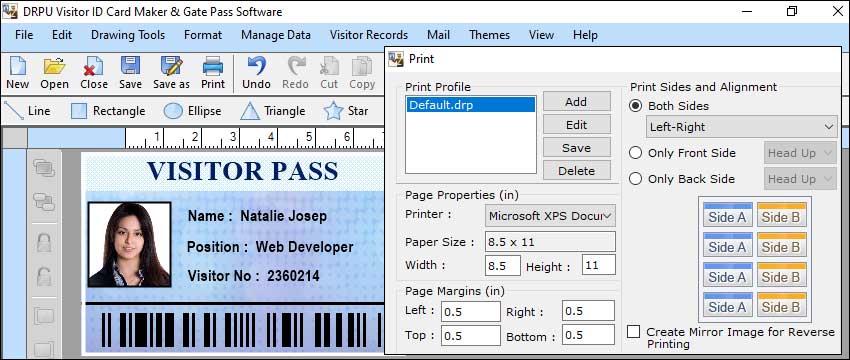This screenshot has width=850, height=360.
Task: Click the Cut icon
Action: (329, 73)
